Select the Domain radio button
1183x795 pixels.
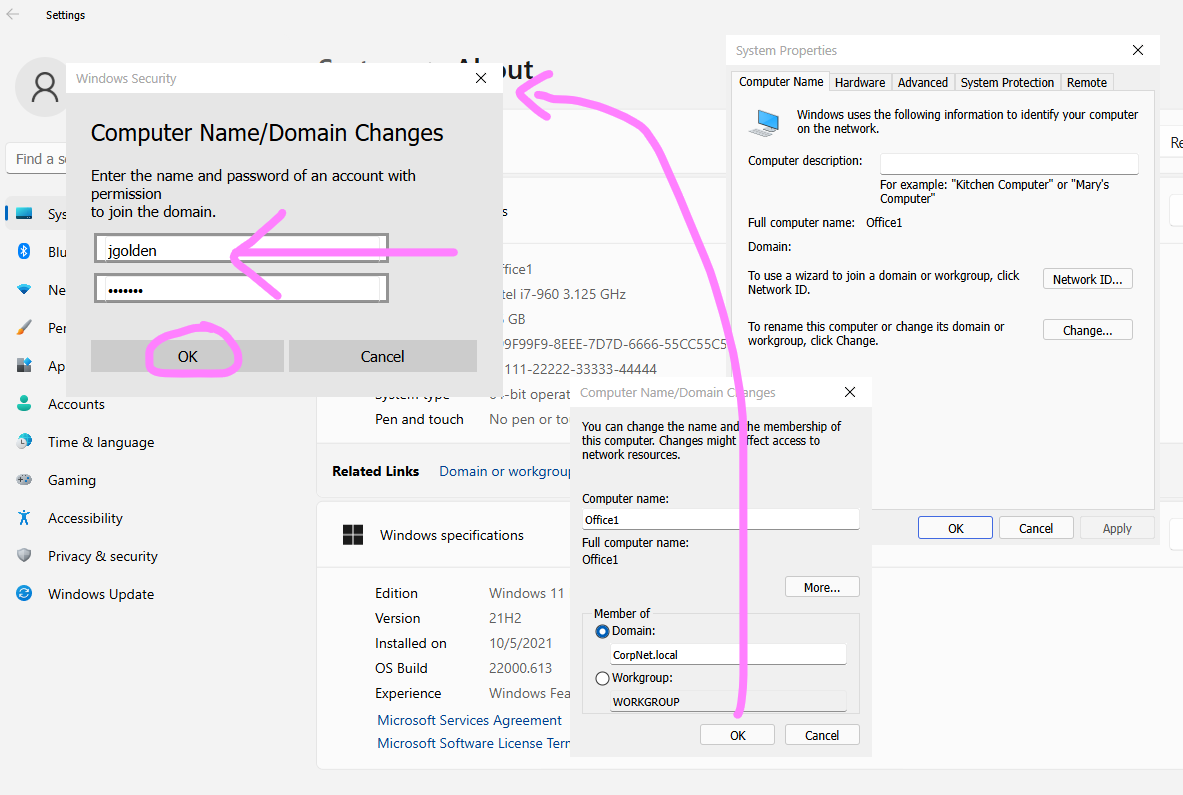point(602,631)
